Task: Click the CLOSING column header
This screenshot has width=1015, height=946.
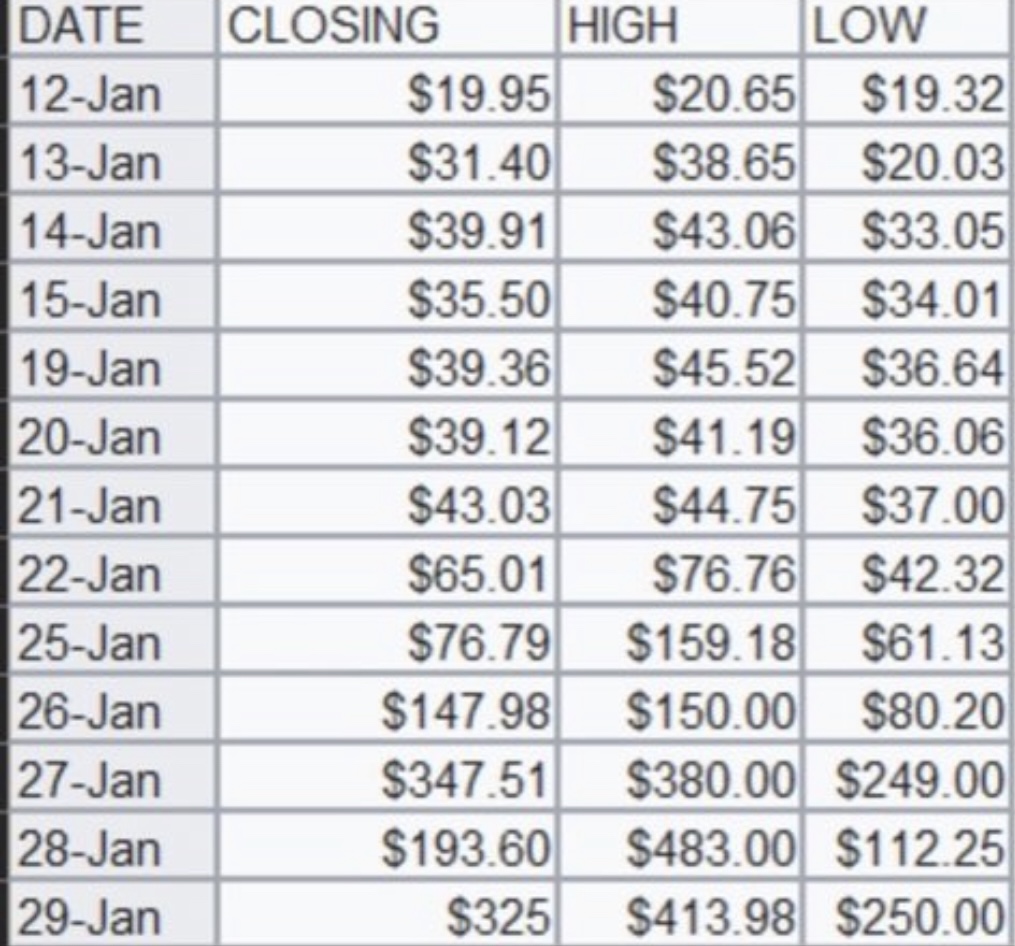Action: click(x=333, y=27)
